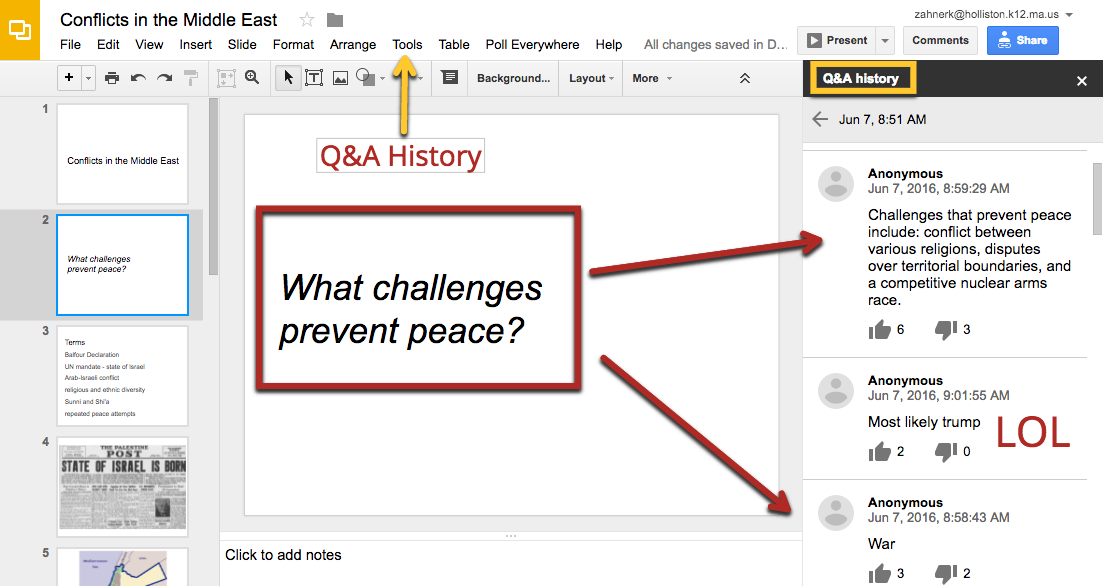Open the Format menu
1103x586 pixels.
293,44
